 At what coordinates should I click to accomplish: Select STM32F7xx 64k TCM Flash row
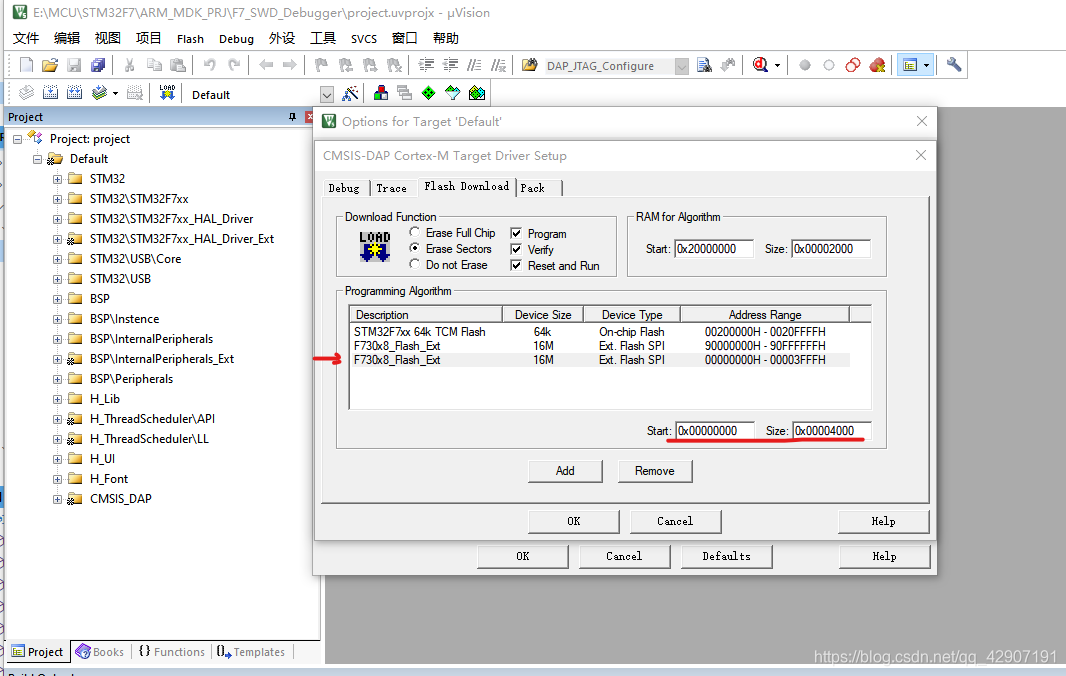tap(600, 332)
